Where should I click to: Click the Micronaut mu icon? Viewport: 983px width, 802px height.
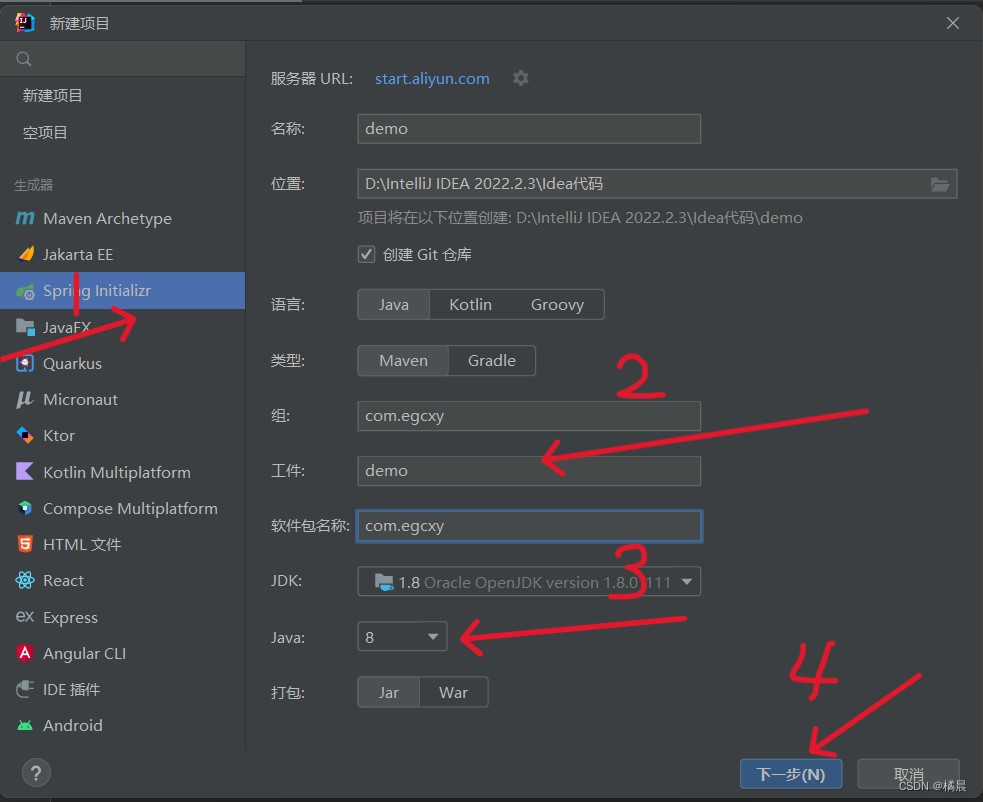pos(24,399)
